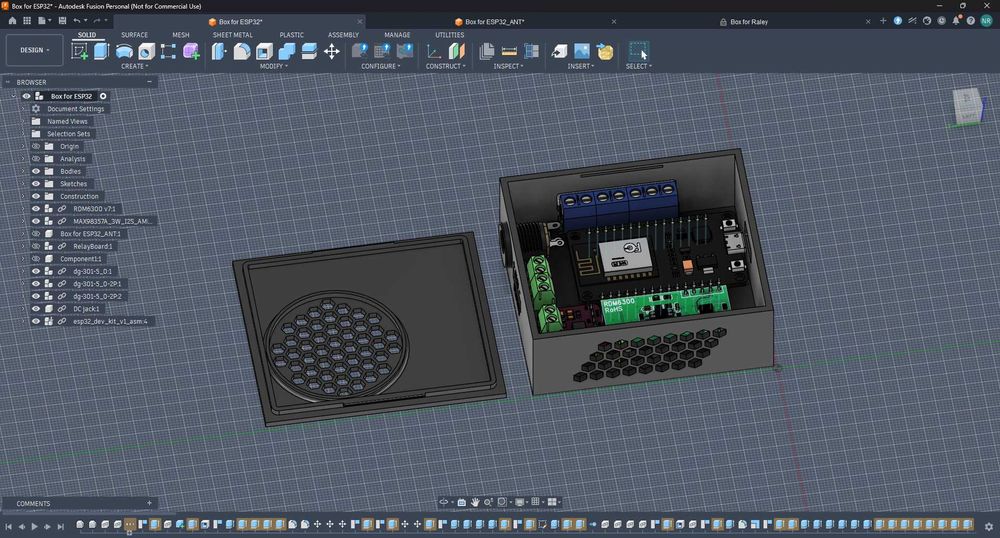Toggle visibility of RDM6300 v7:1
1000x538 pixels.
(x=36, y=208)
